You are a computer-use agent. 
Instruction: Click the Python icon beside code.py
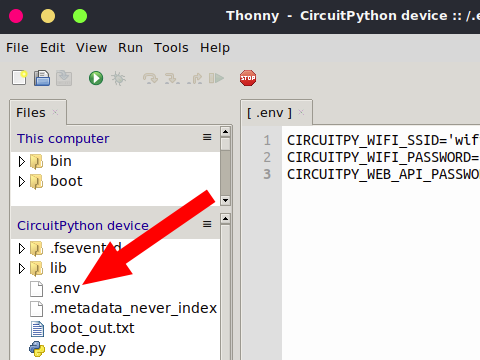click(37, 349)
